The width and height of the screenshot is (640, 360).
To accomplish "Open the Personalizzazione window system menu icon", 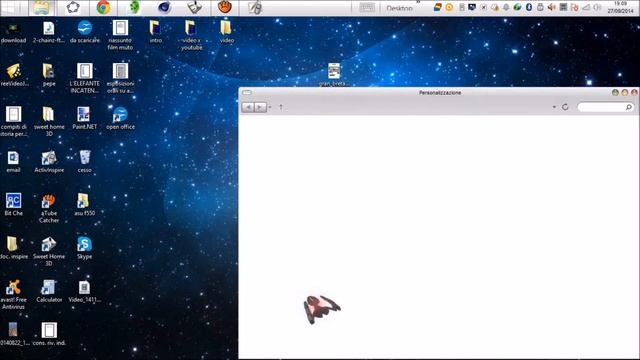I will pos(247,93).
